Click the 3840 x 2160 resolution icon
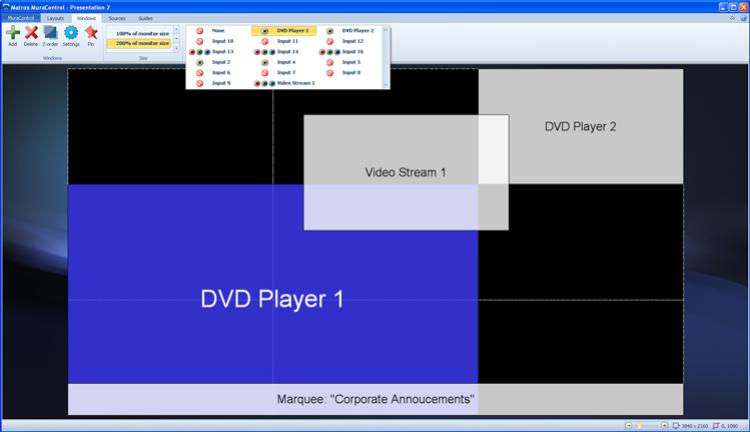Image resolution: width=750 pixels, height=432 pixels. tap(676, 425)
